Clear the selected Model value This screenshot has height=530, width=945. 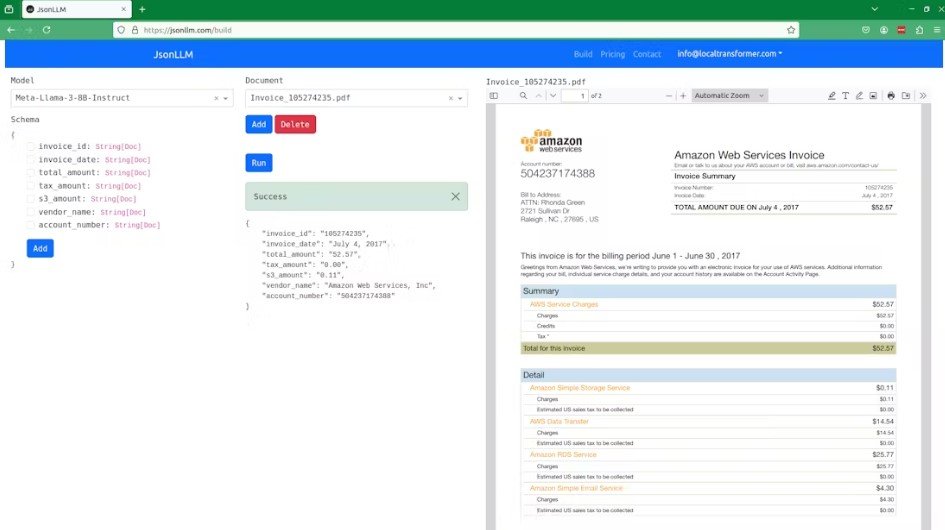click(x=216, y=98)
